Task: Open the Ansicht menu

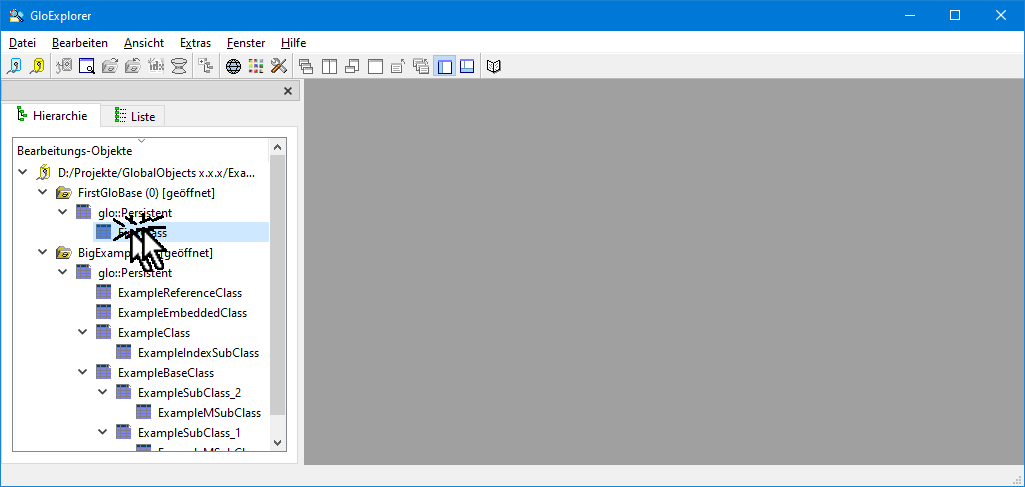Action: click(144, 43)
